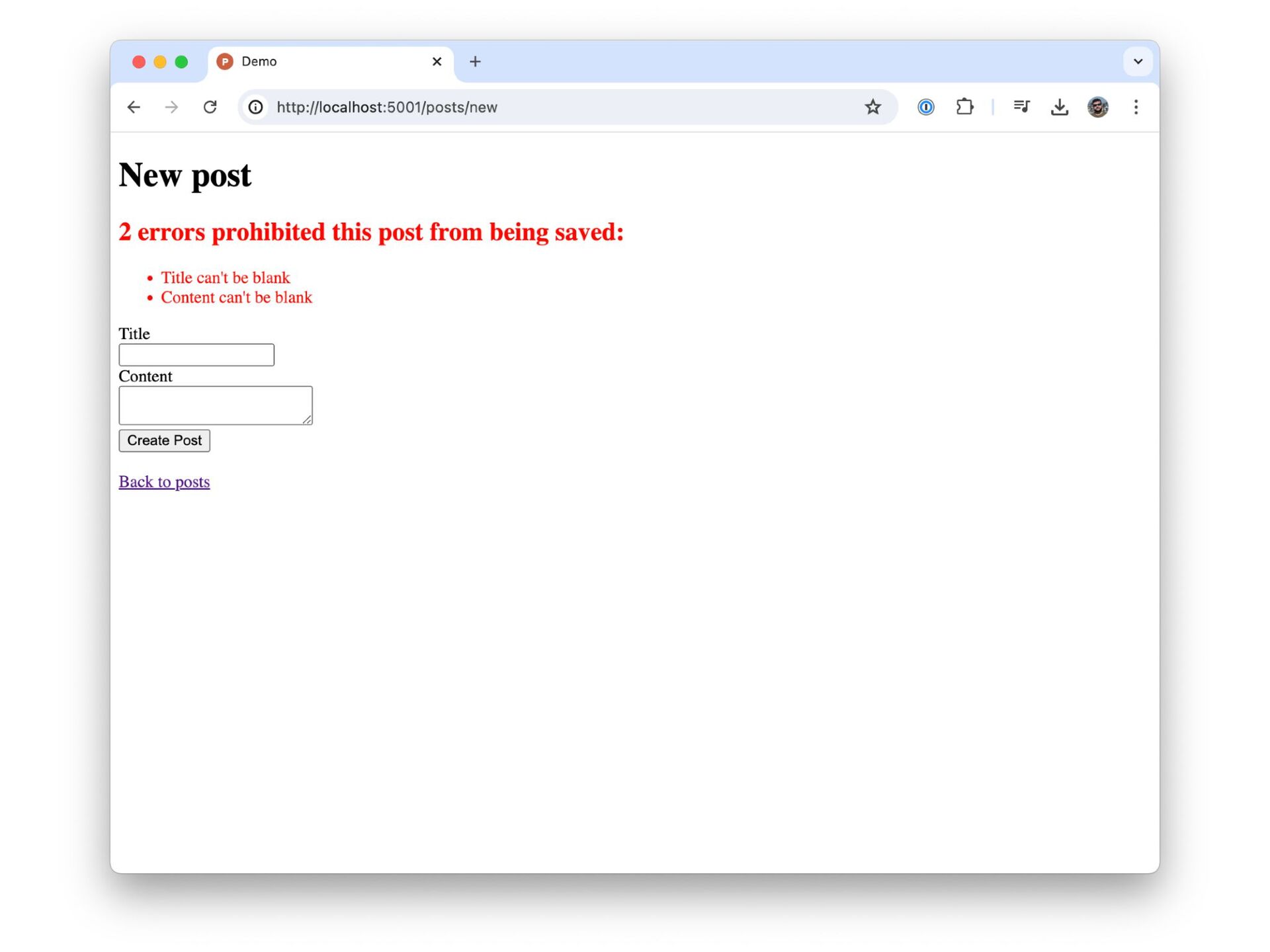Viewport: 1270px width, 952px height.
Task: Open the profile avatar menu
Action: coord(1097,107)
